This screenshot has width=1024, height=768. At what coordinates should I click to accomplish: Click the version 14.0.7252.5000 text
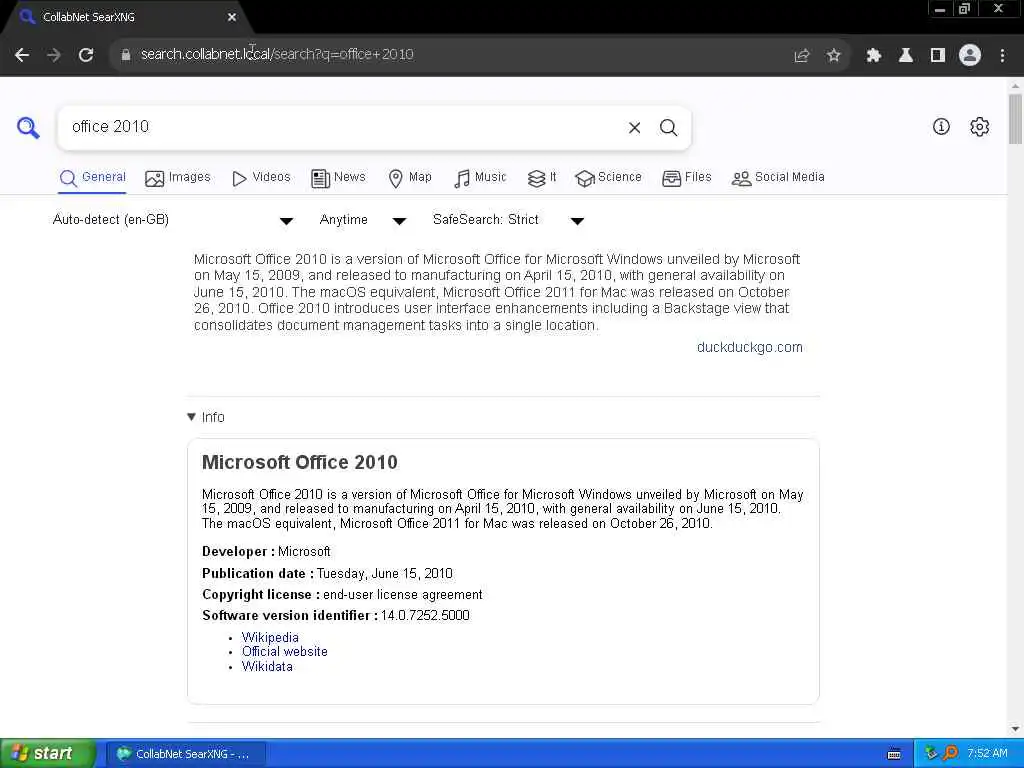click(x=425, y=616)
